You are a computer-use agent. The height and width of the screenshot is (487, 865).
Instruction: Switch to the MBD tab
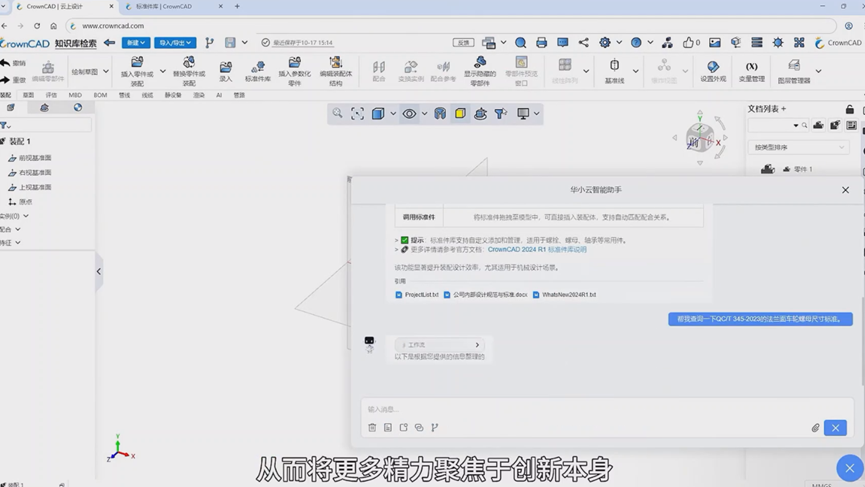[x=75, y=95]
